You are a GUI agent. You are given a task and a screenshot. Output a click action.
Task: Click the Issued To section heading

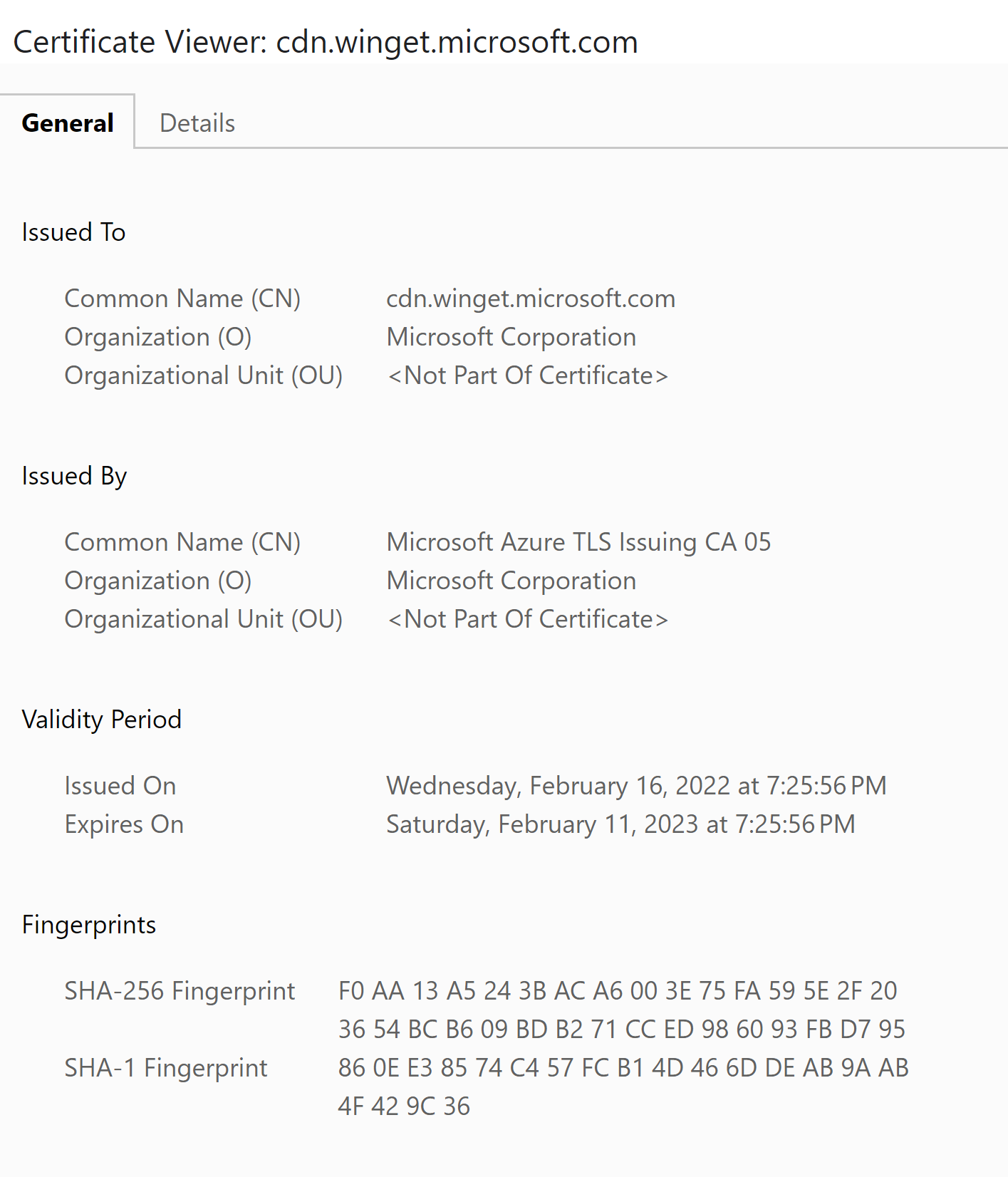73,232
